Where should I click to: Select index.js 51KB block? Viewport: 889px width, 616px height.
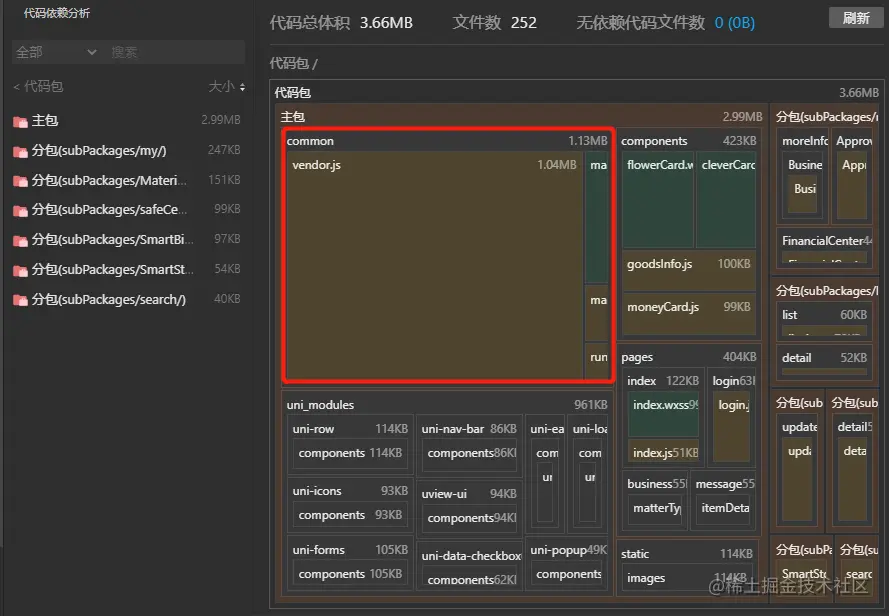[663, 452]
